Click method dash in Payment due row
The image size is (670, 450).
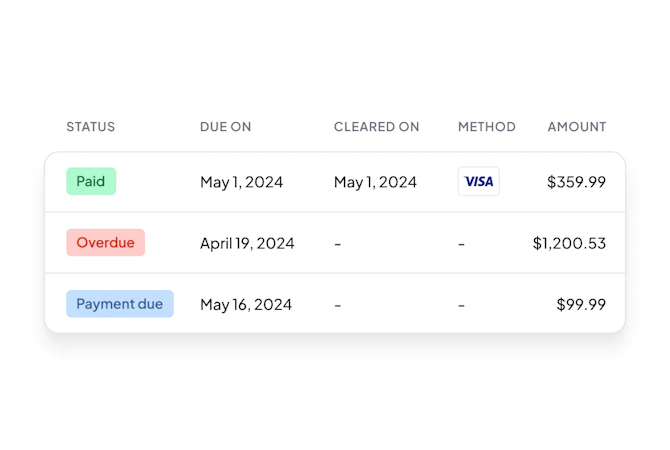[461, 304]
